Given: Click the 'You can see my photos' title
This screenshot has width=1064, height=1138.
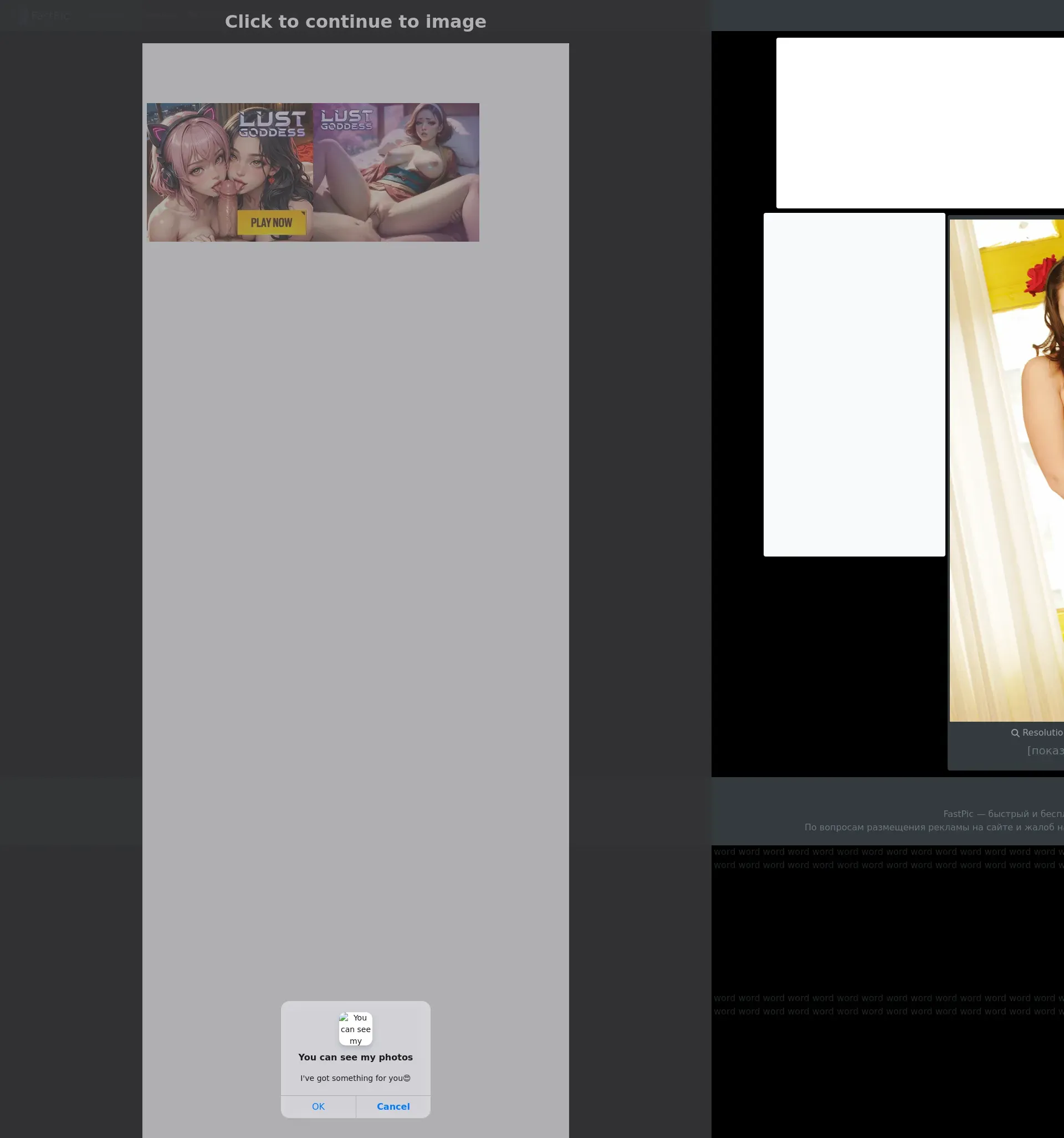Looking at the screenshot, I should [x=355, y=1057].
